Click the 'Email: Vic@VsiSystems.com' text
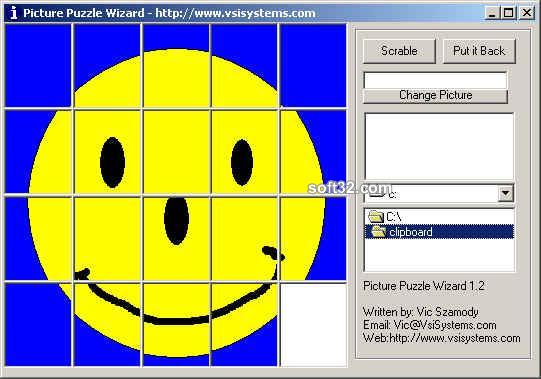541x379 pixels. point(430,325)
